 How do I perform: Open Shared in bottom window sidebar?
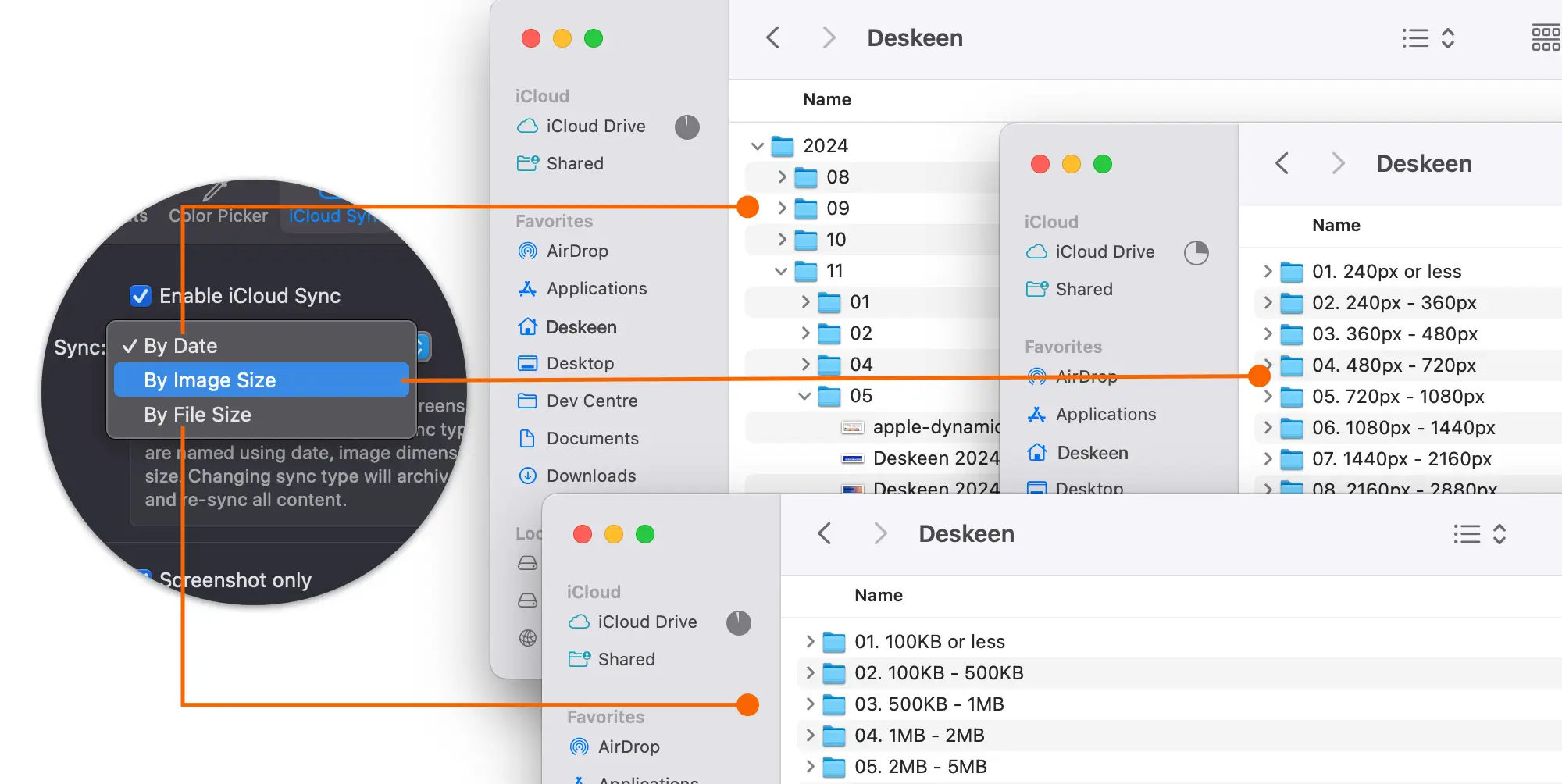tap(612, 659)
